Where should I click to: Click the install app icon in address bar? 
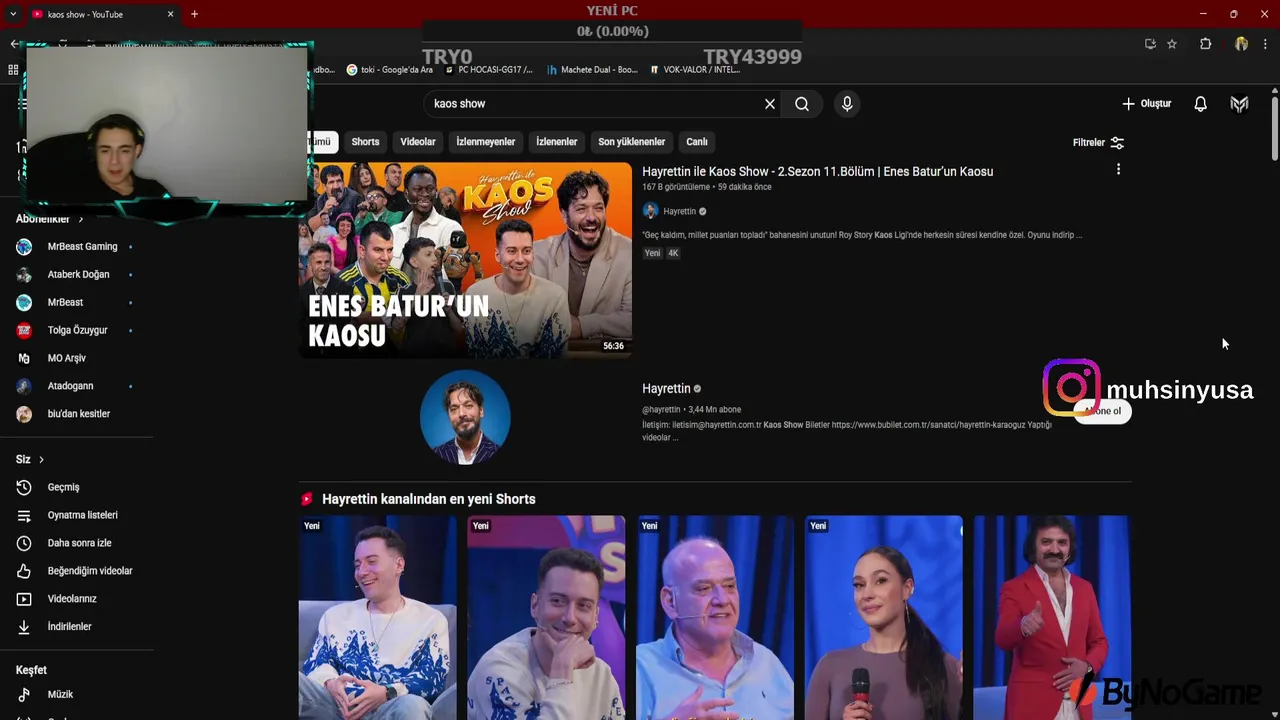point(1150,44)
